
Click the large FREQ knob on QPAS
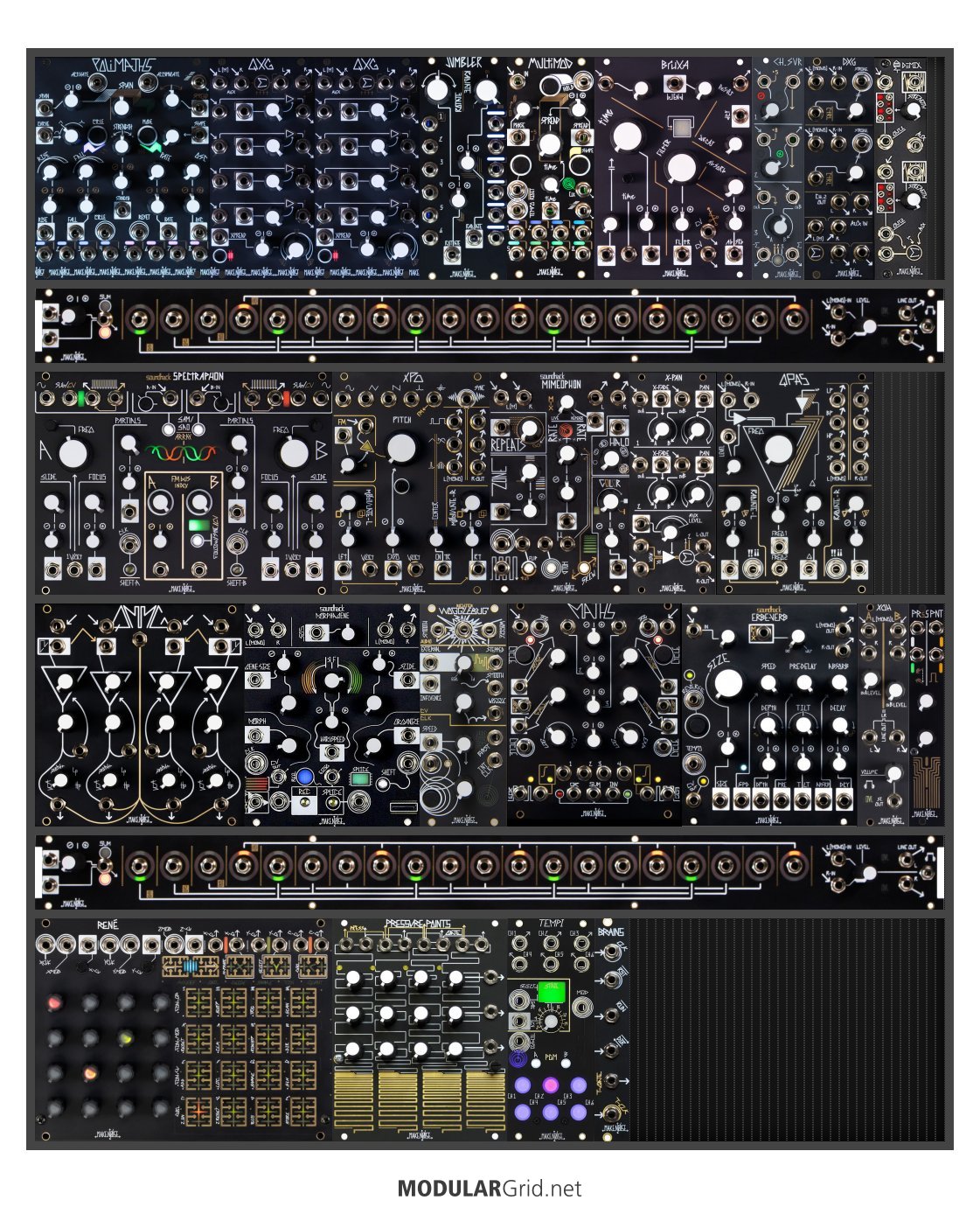778,450
